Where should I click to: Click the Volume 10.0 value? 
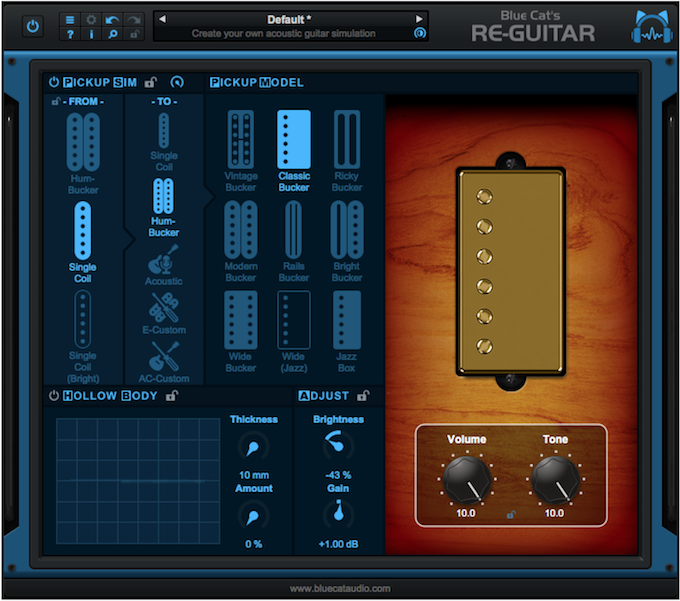tap(466, 513)
